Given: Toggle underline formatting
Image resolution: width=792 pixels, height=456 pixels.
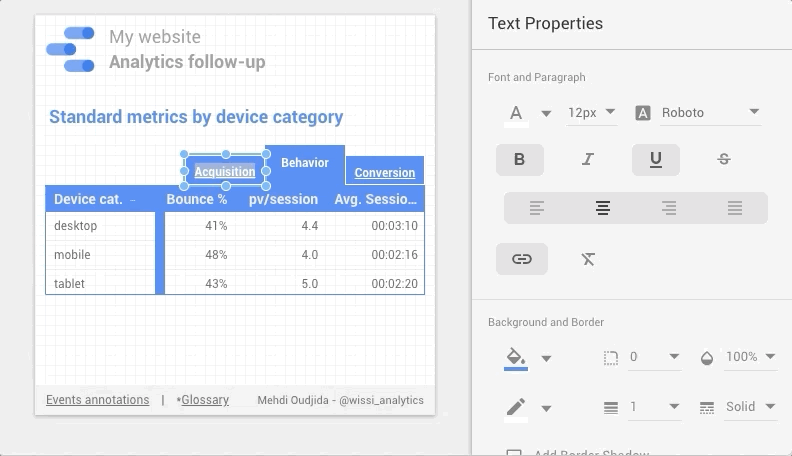Looking at the screenshot, I should pyautogui.click(x=656, y=160).
